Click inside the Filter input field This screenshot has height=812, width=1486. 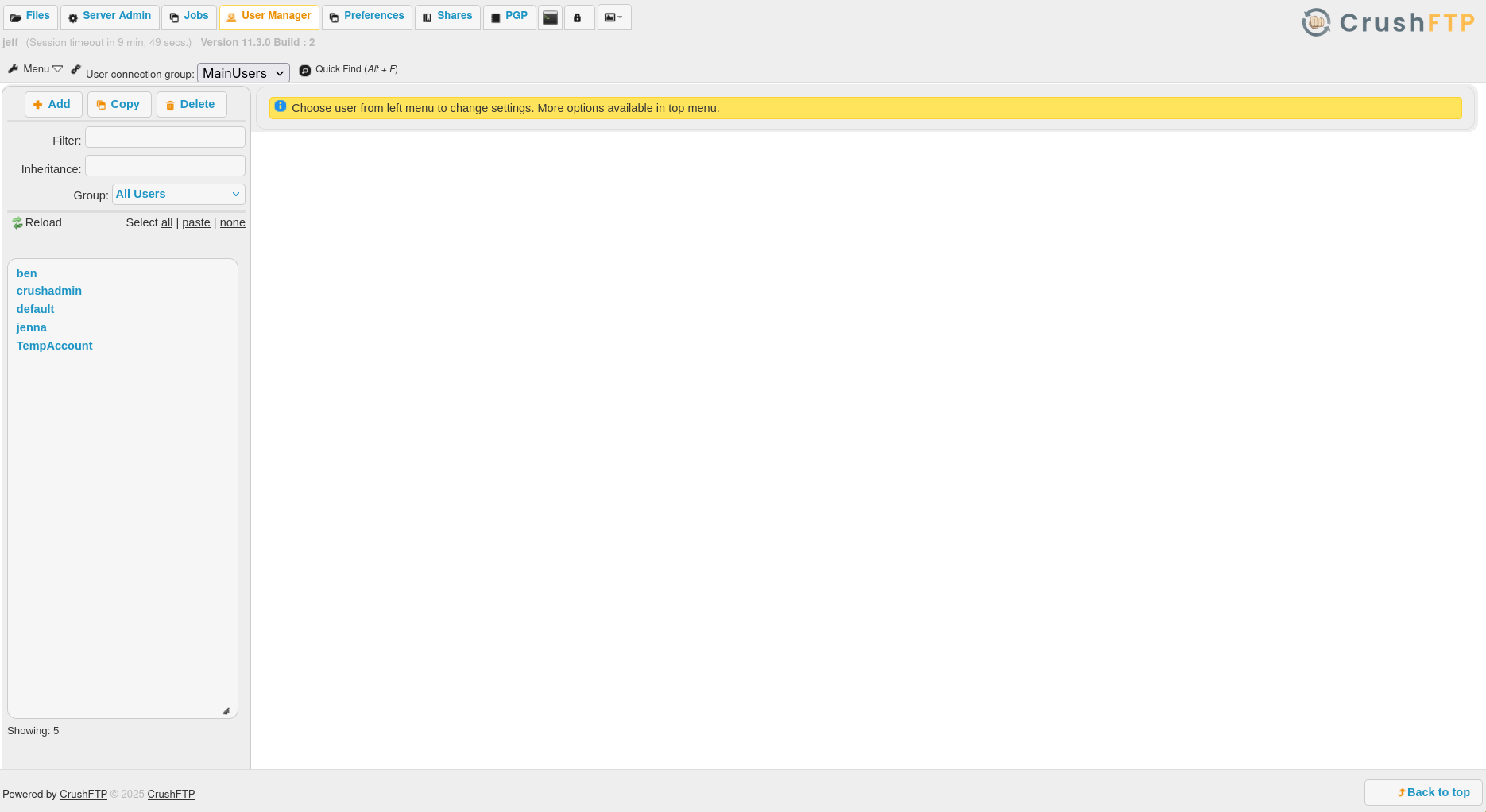click(164, 137)
